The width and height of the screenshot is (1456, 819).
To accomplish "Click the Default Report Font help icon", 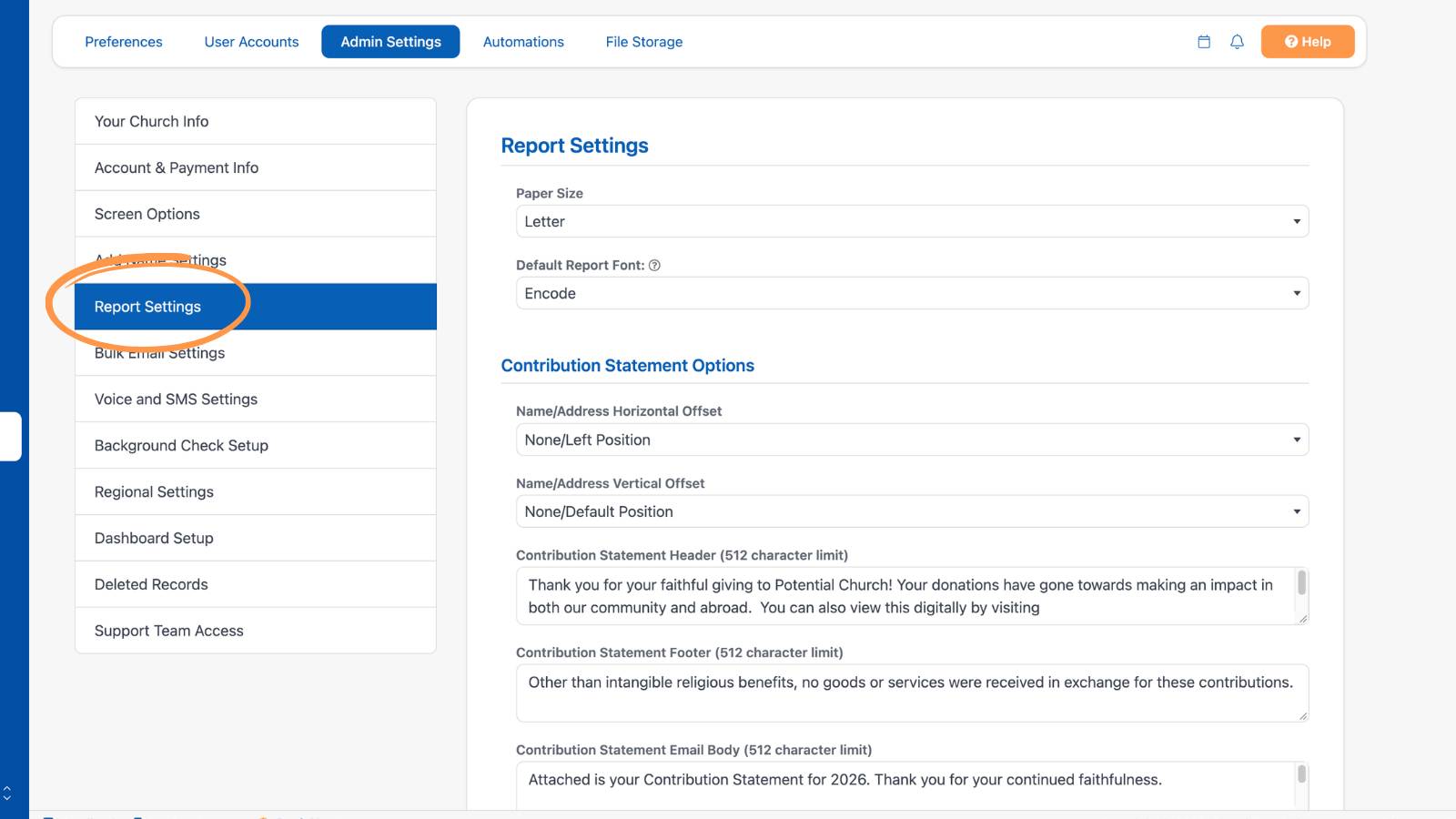I will click(x=654, y=265).
